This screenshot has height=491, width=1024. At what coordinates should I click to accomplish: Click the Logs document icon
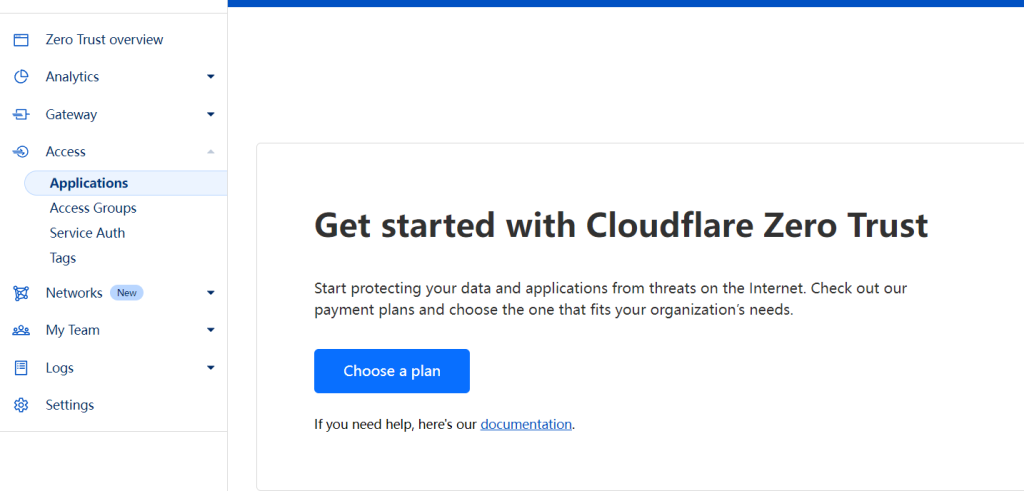click(21, 368)
